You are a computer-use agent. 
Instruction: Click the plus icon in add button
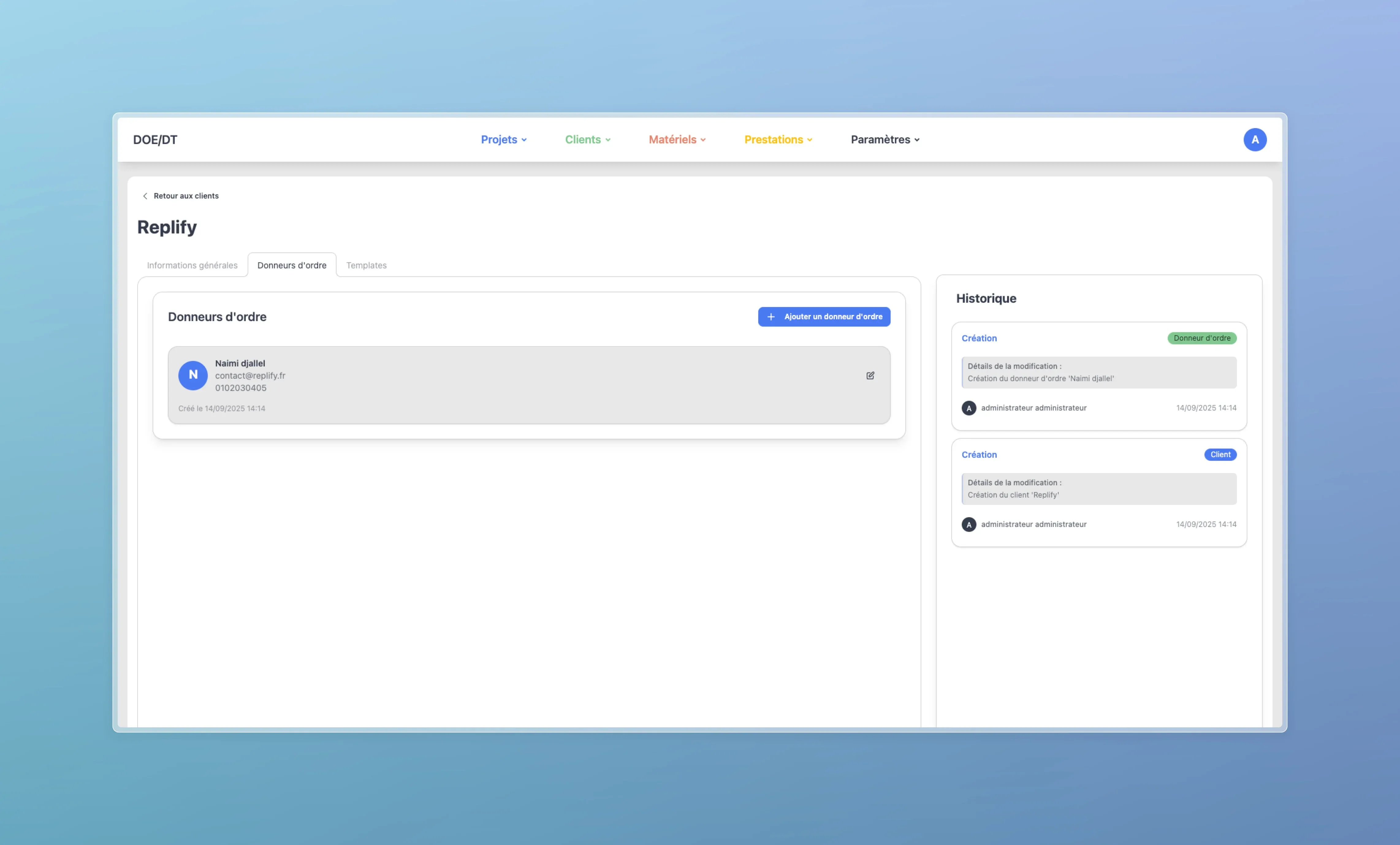tap(771, 317)
